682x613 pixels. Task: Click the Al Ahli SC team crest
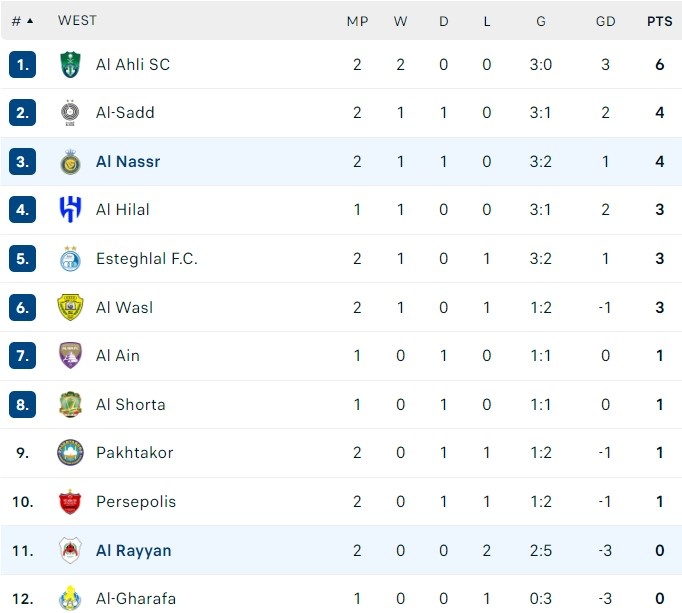click(x=70, y=64)
